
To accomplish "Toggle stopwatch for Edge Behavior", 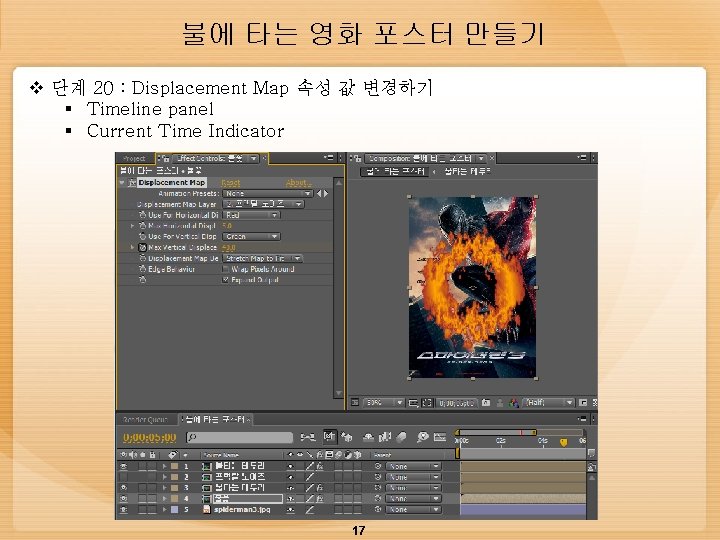I will click(142, 269).
